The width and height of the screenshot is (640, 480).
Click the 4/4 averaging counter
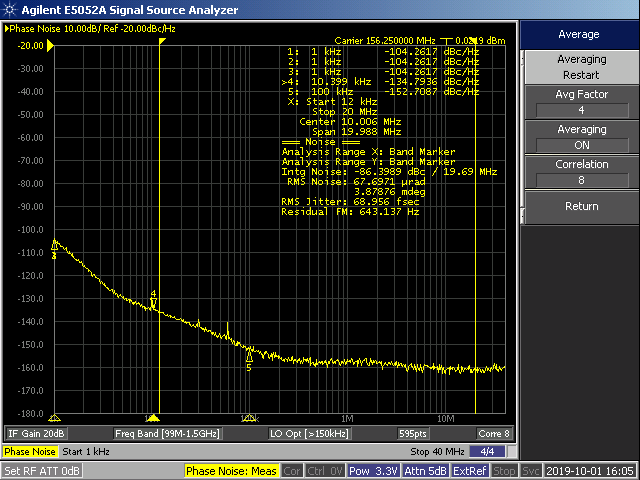pyautogui.click(x=487, y=452)
